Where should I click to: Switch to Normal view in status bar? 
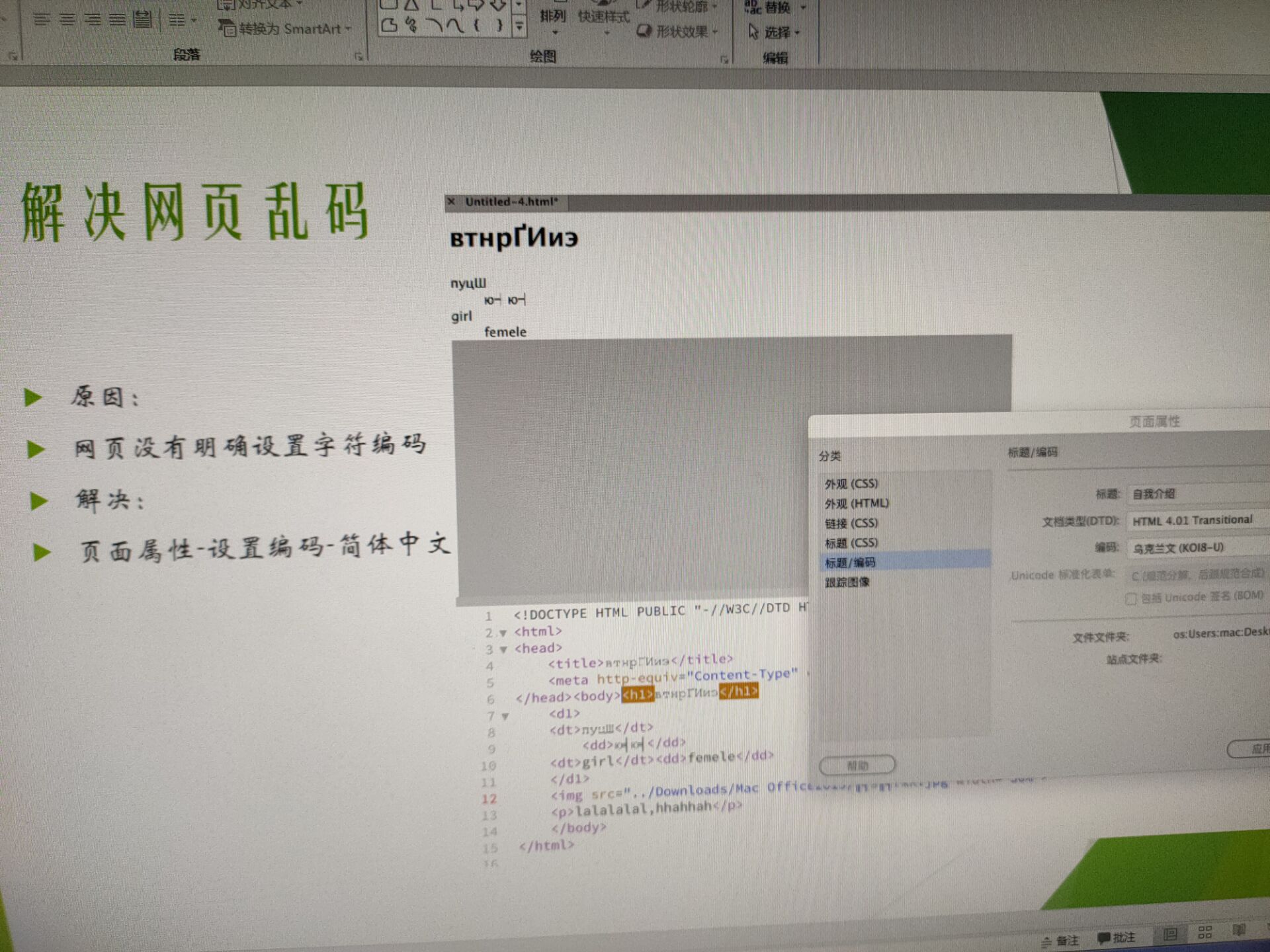[1170, 934]
